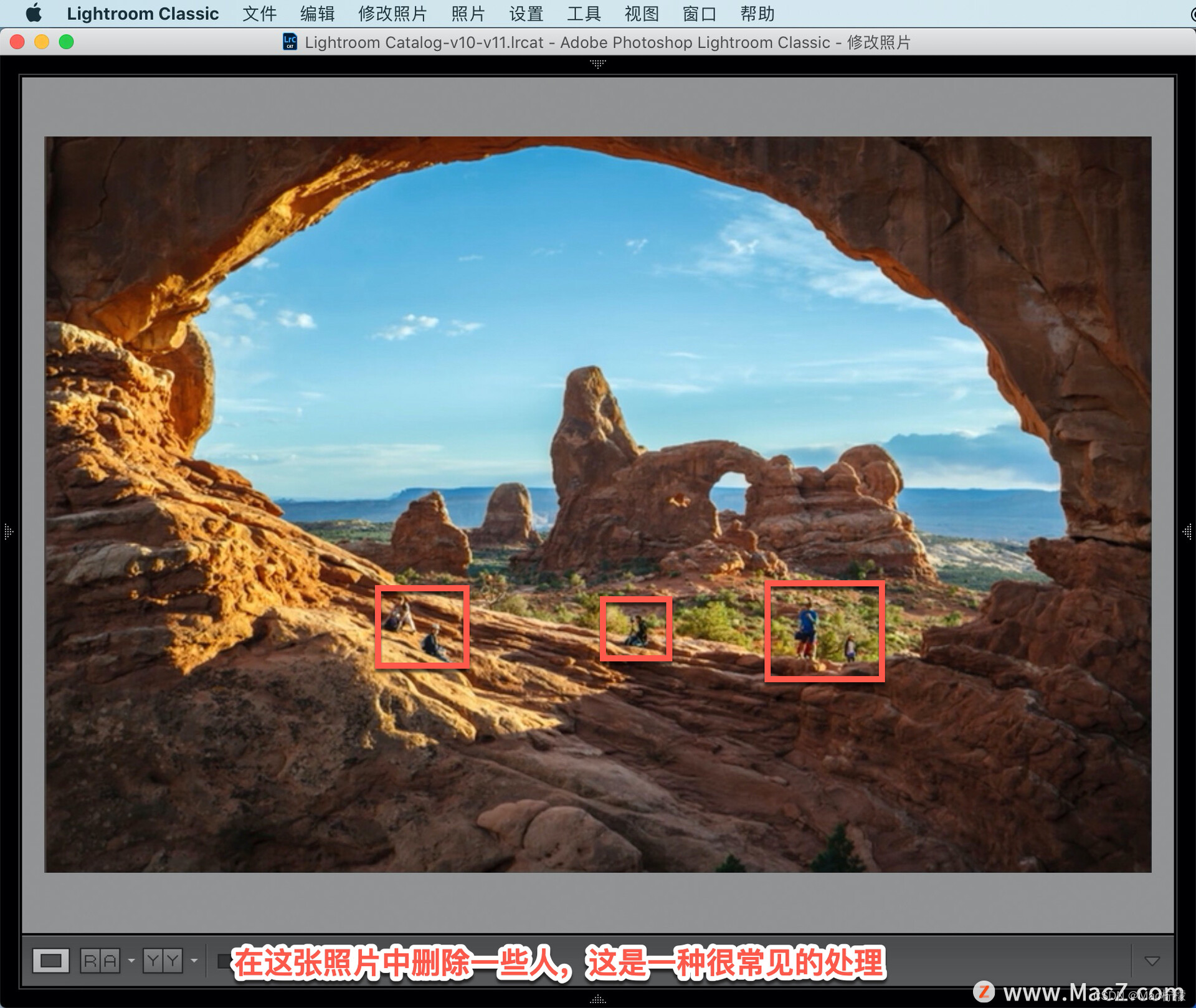Open the 视图 menu

(x=642, y=13)
